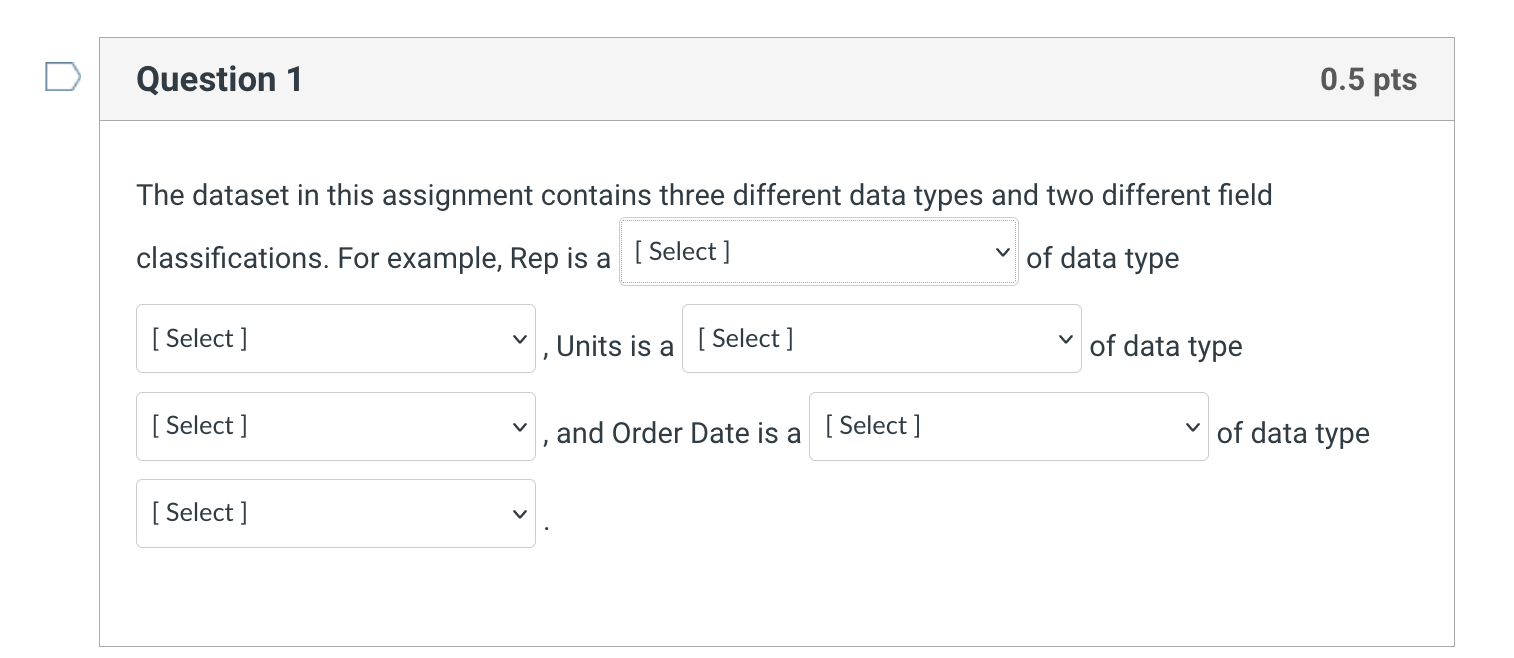Click the 0.5 pts label
This screenshot has height=658, width=1514.
pyautogui.click(x=1368, y=79)
